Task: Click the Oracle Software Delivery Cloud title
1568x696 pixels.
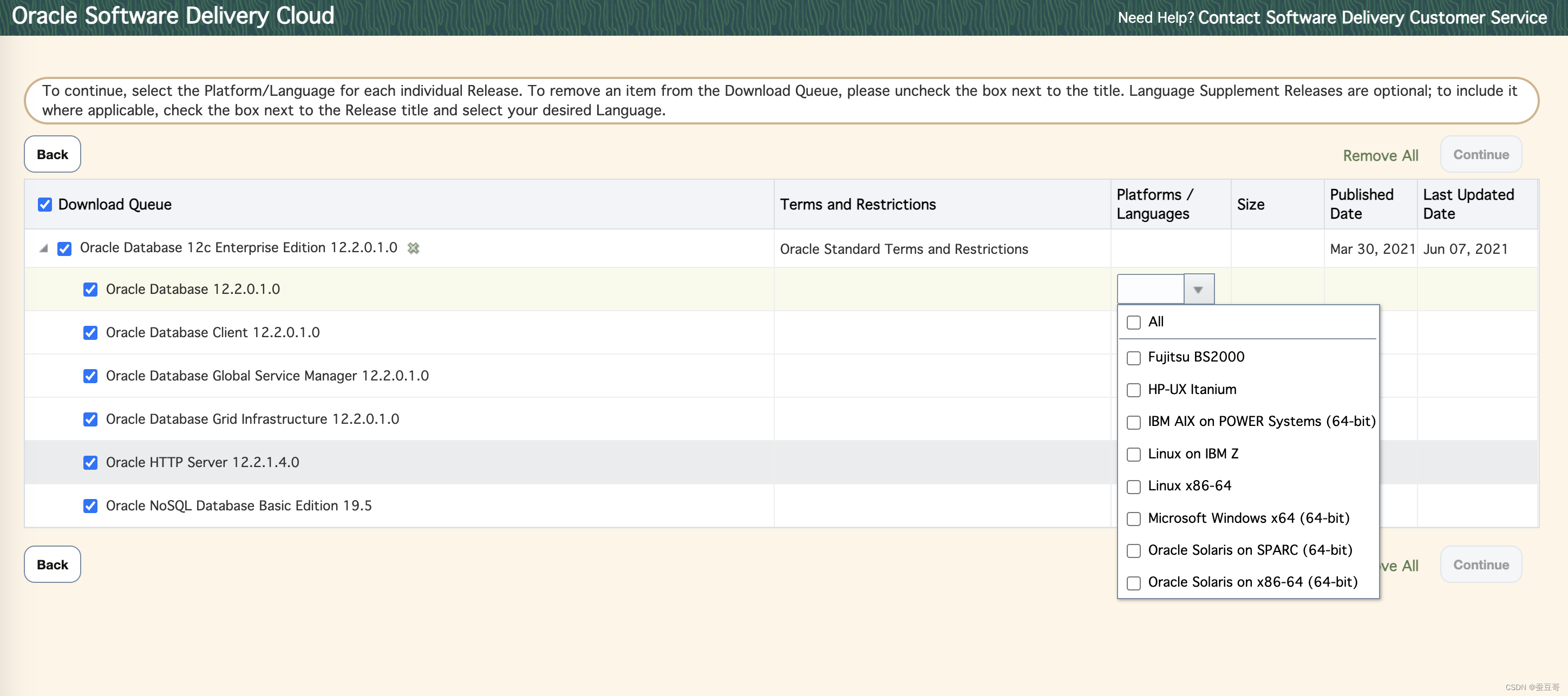Action: tap(173, 16)
